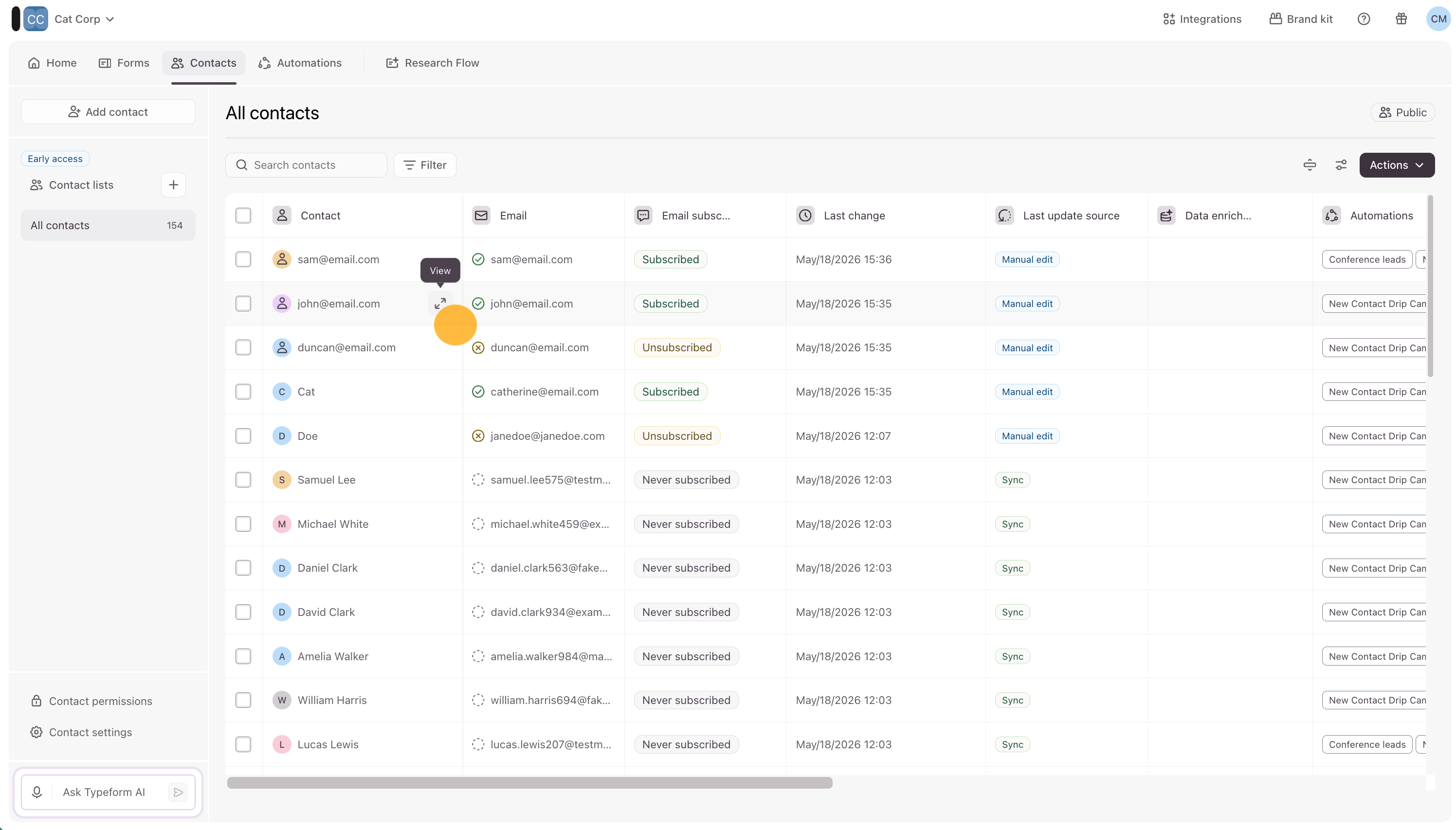Click the Conference leads tag on sam@email.com row
This screenshot has height=830, width=1456.
1366,259
